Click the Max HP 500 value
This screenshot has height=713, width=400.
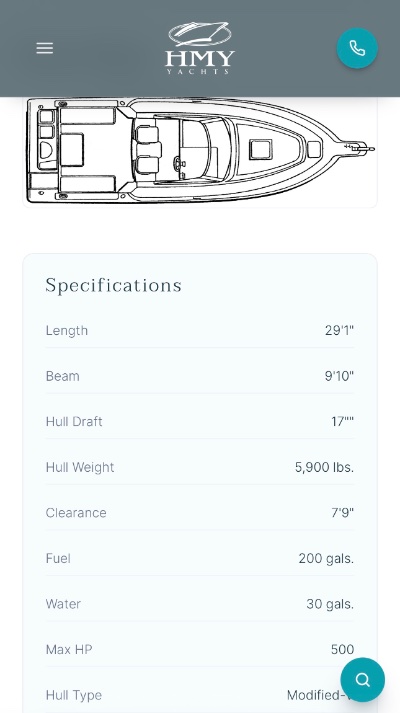(342, 649)
